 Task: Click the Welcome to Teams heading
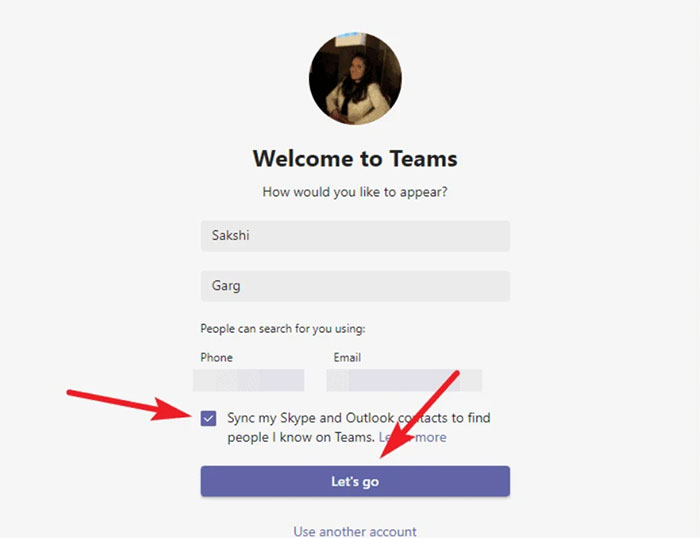[x=355, y=158]
